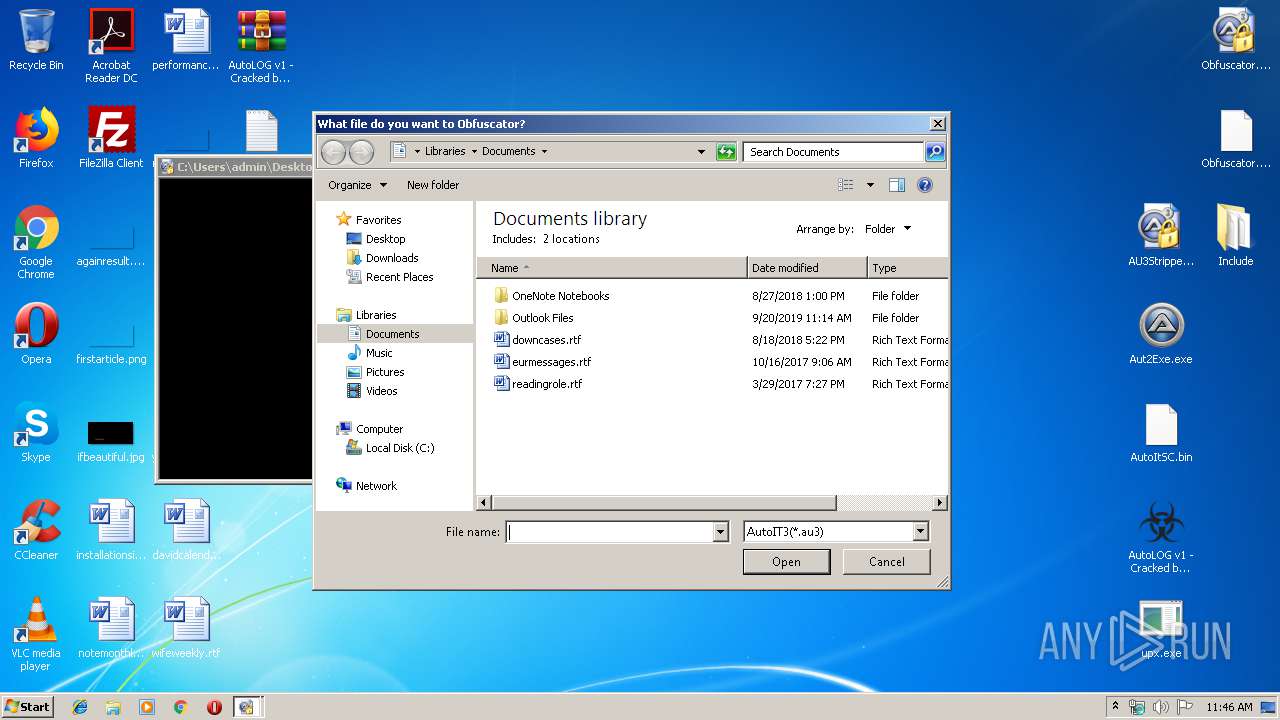Launch Acrobat Reader DC desktop shortcut
The image size is (1280, 720).
[111, 46]
